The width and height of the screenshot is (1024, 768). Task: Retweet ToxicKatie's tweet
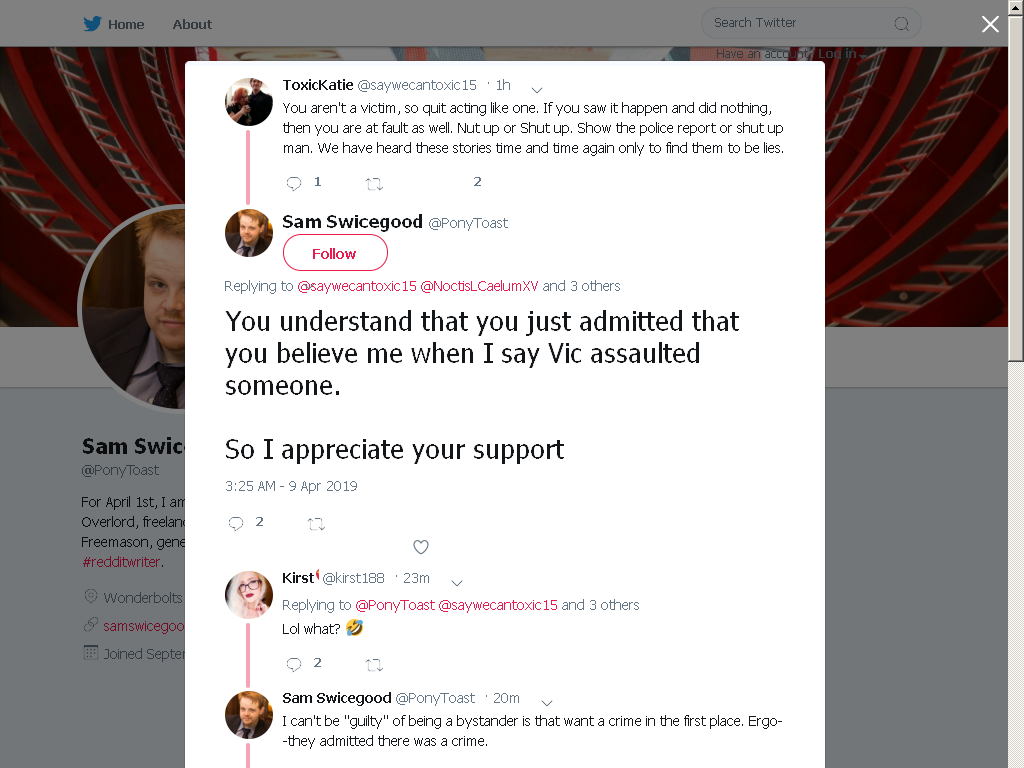(x=374, y=184)
